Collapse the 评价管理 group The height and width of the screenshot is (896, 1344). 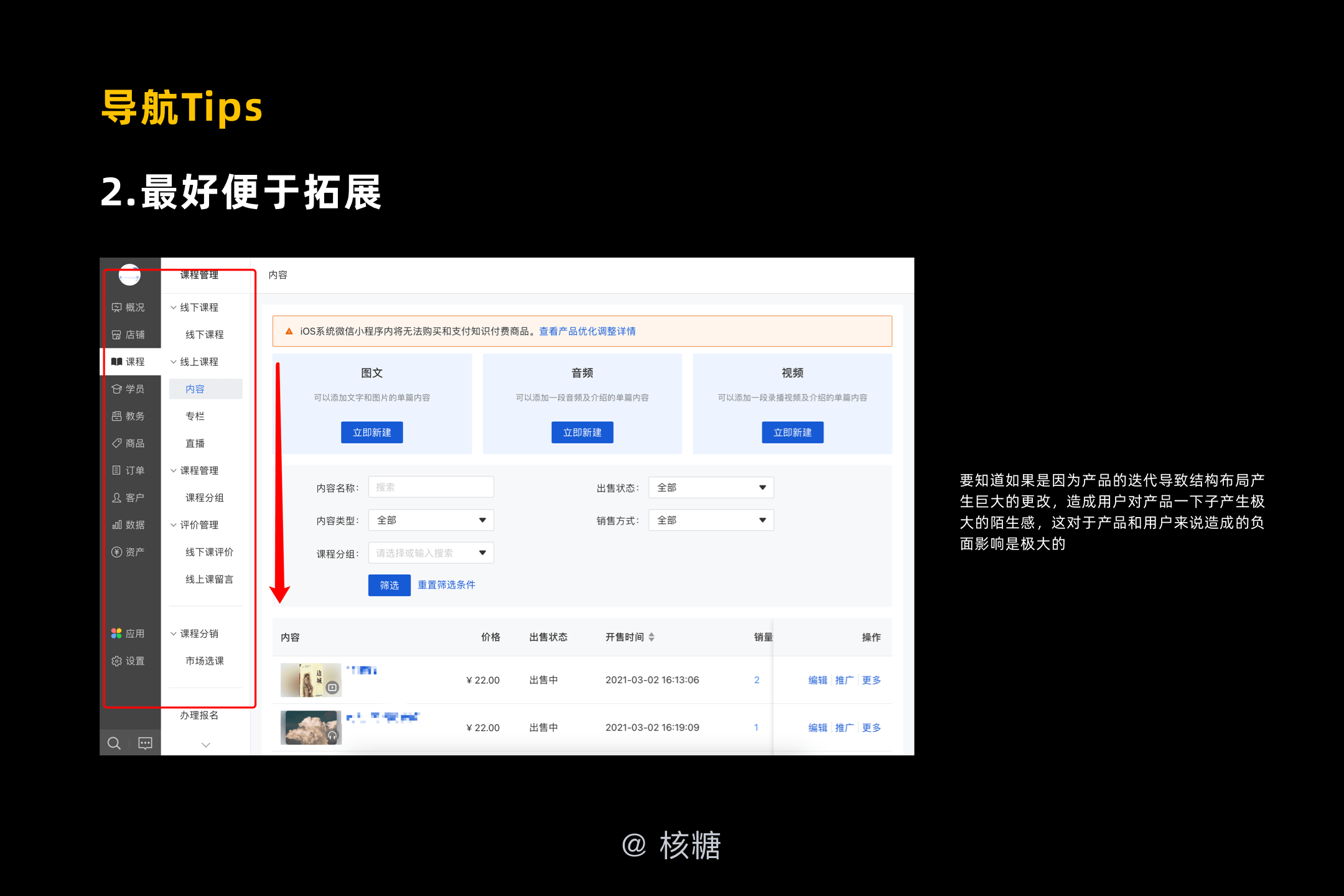(174, 525)
